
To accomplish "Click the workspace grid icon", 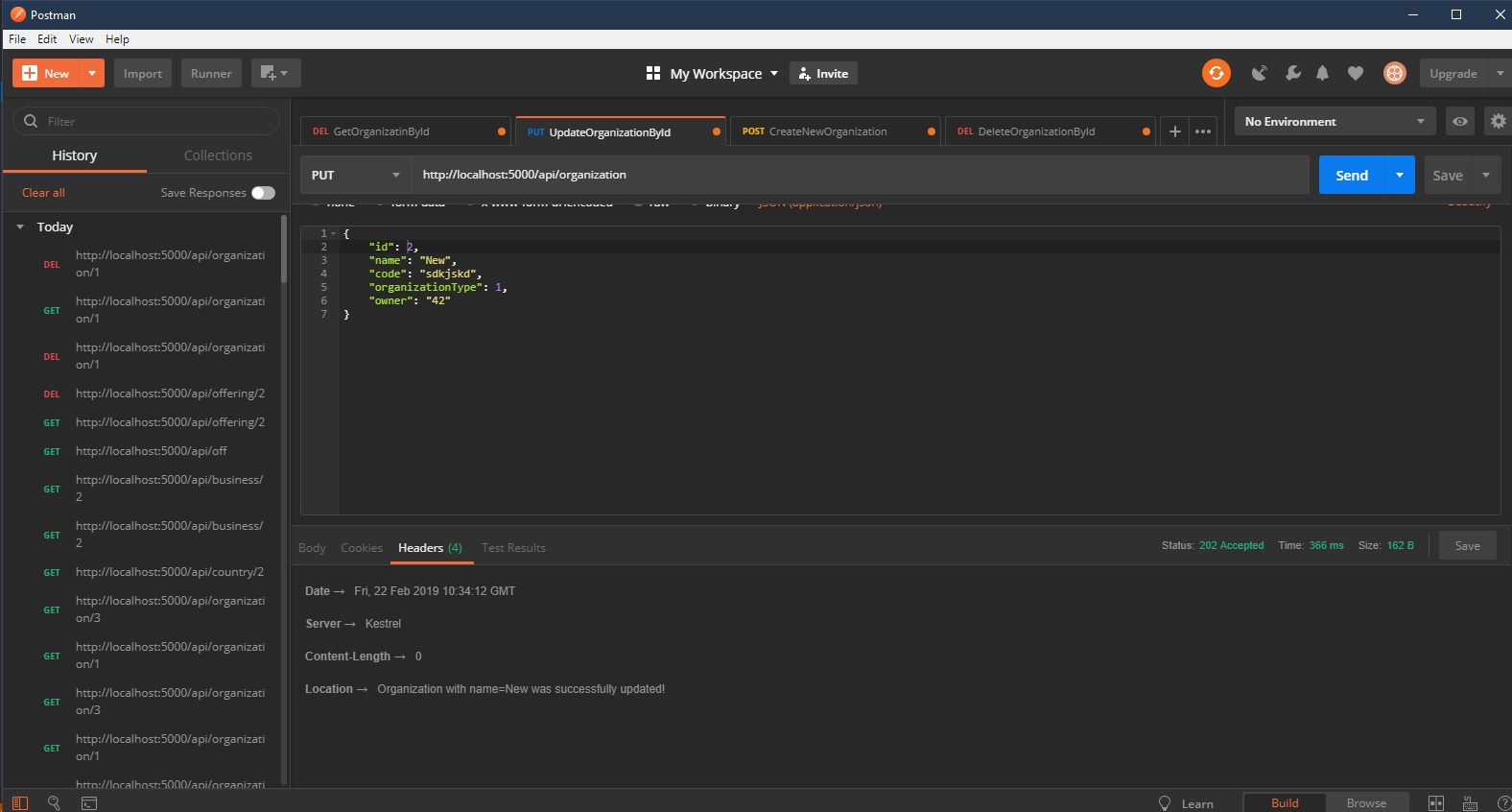I will (653, 73).
